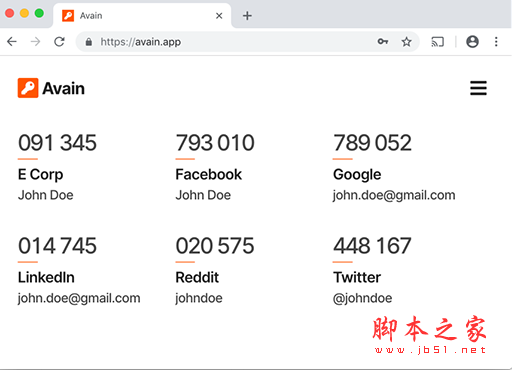Click john.doe@gmail.com under LinkedIn

[79, 298]
